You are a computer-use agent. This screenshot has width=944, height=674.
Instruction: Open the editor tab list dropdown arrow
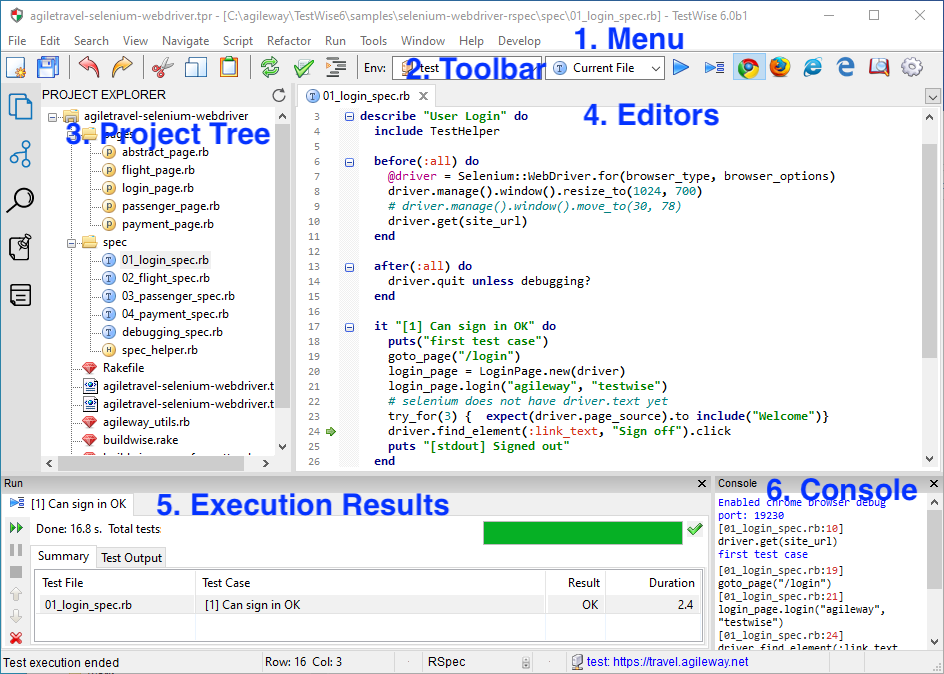932,96
